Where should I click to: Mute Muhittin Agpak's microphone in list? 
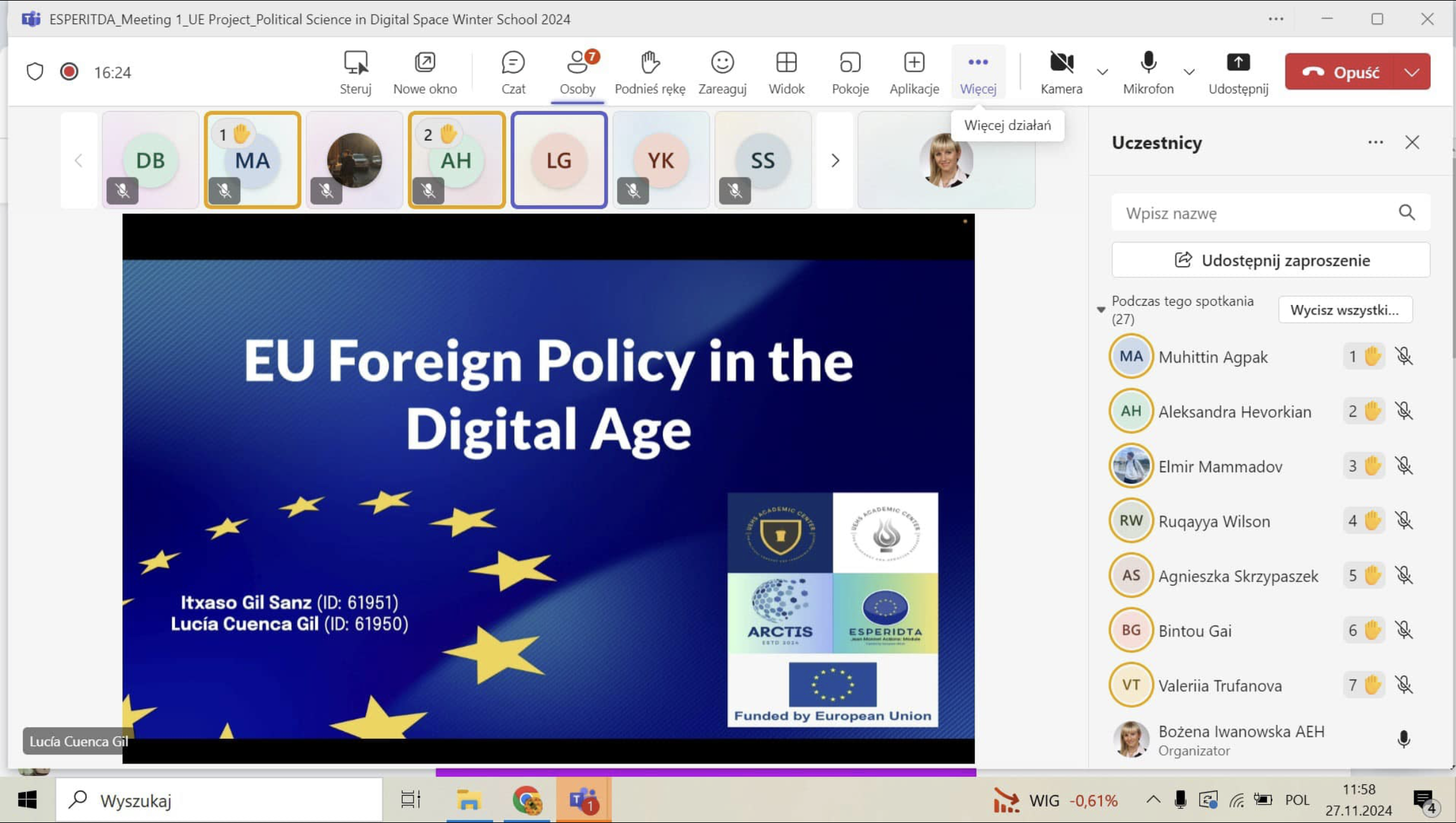point(1403,356)
